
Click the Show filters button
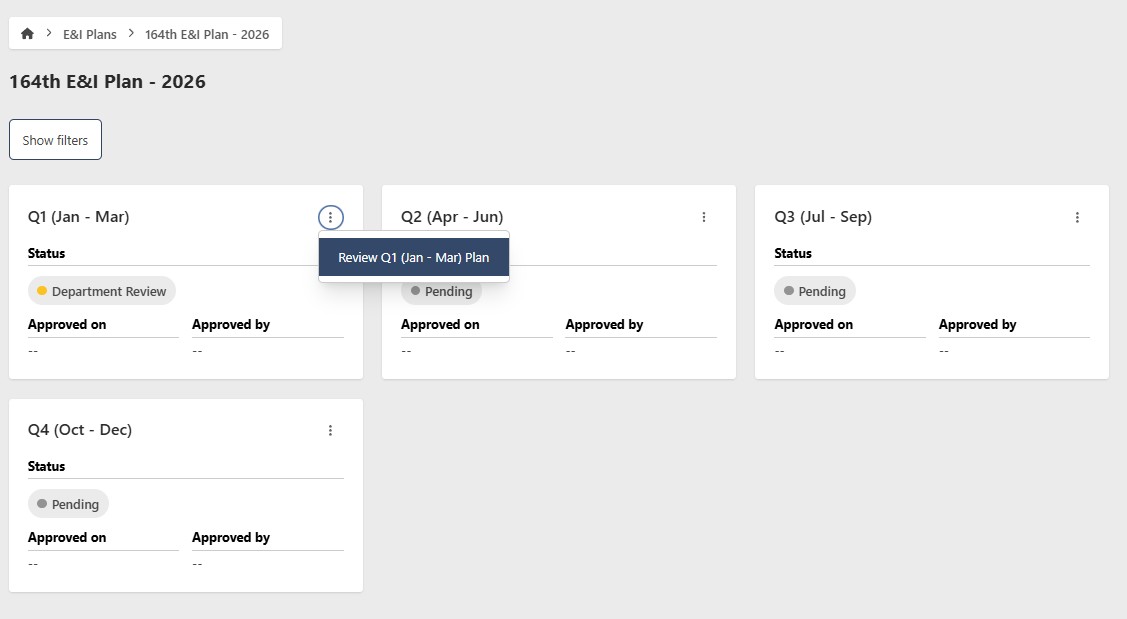(x=55, y=140)
